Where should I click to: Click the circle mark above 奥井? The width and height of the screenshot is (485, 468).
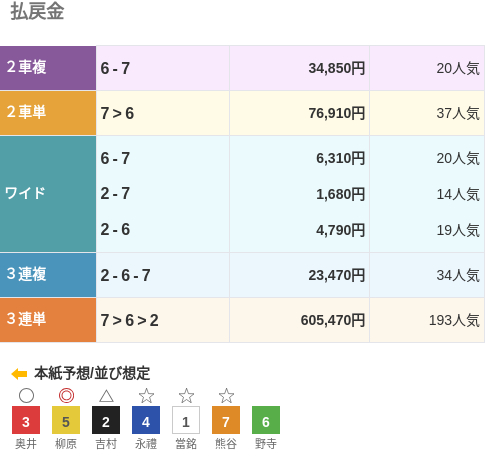pyautogui.click(x=26, y=396)
